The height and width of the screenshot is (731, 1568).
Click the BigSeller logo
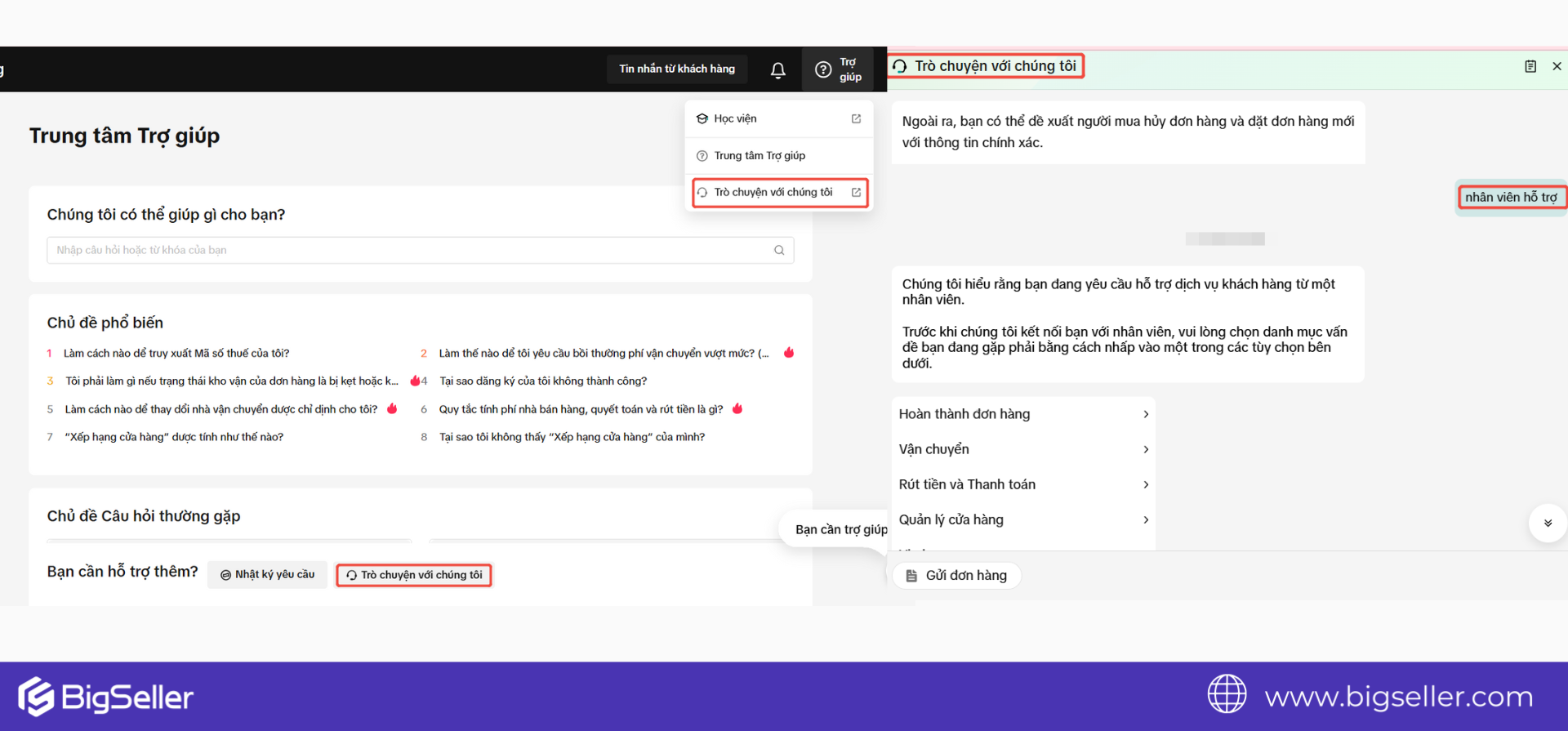pyautogui.click(x=106, y=697)
